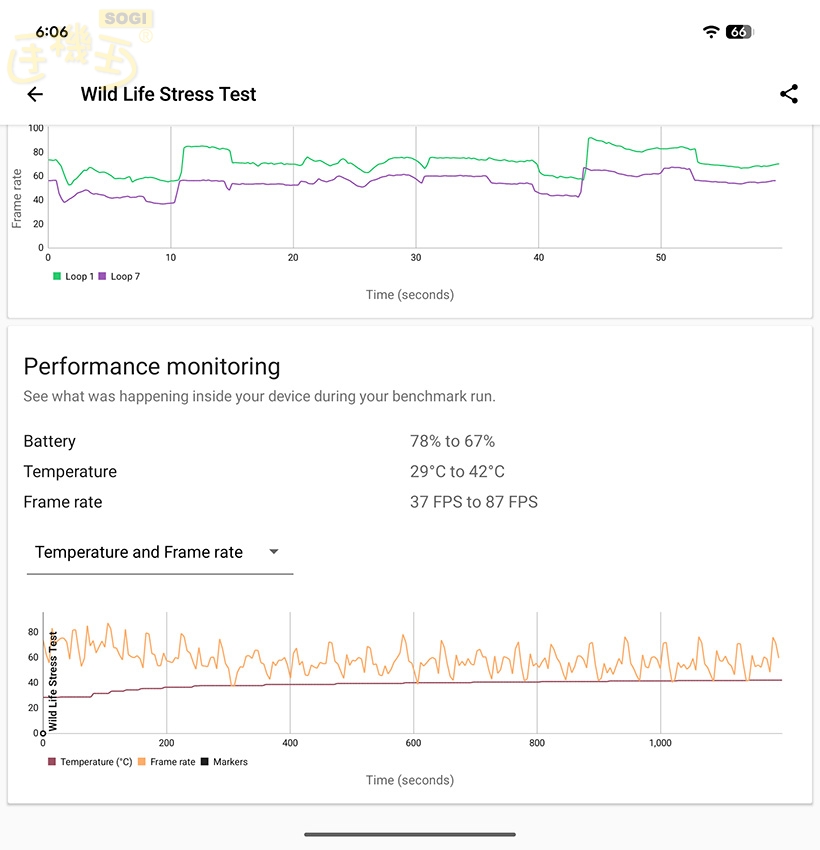Tap the share icon
The height and width of the screenshot is (850, 820).
point(789,94)
